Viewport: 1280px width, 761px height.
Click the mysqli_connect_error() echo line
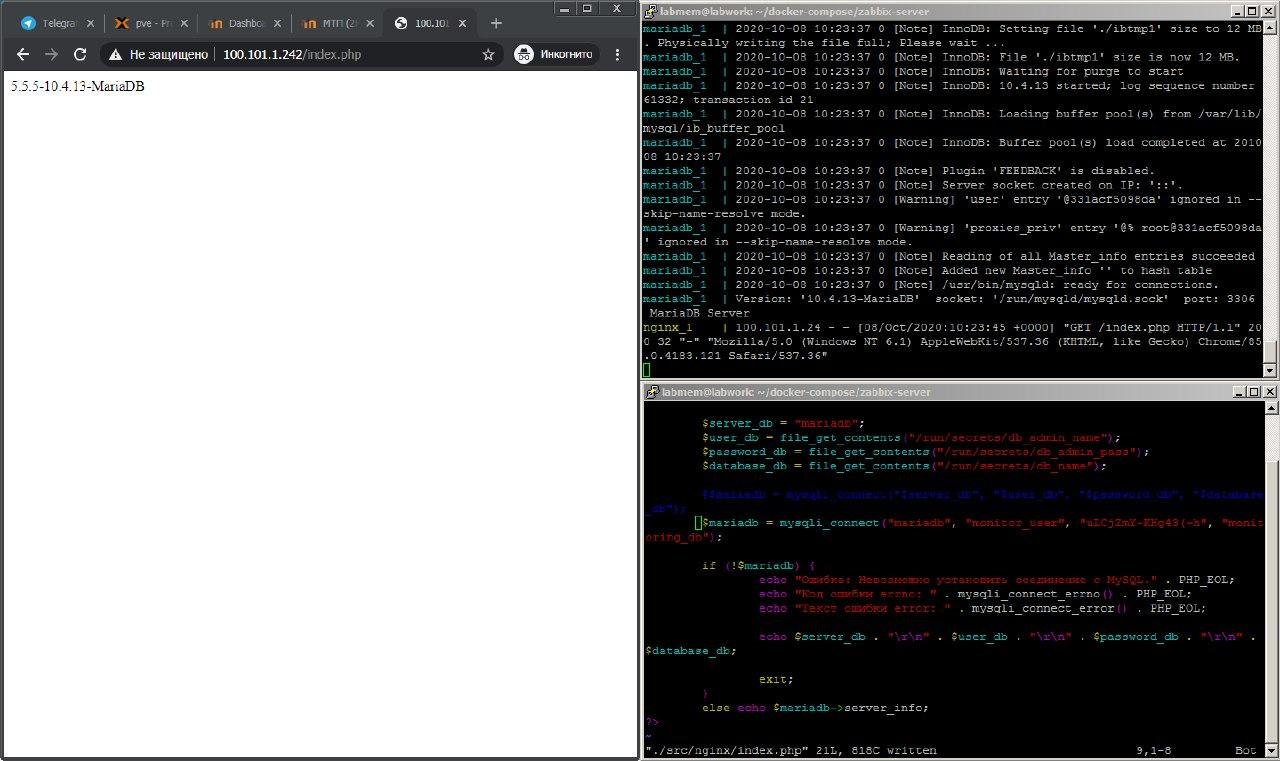982,608
